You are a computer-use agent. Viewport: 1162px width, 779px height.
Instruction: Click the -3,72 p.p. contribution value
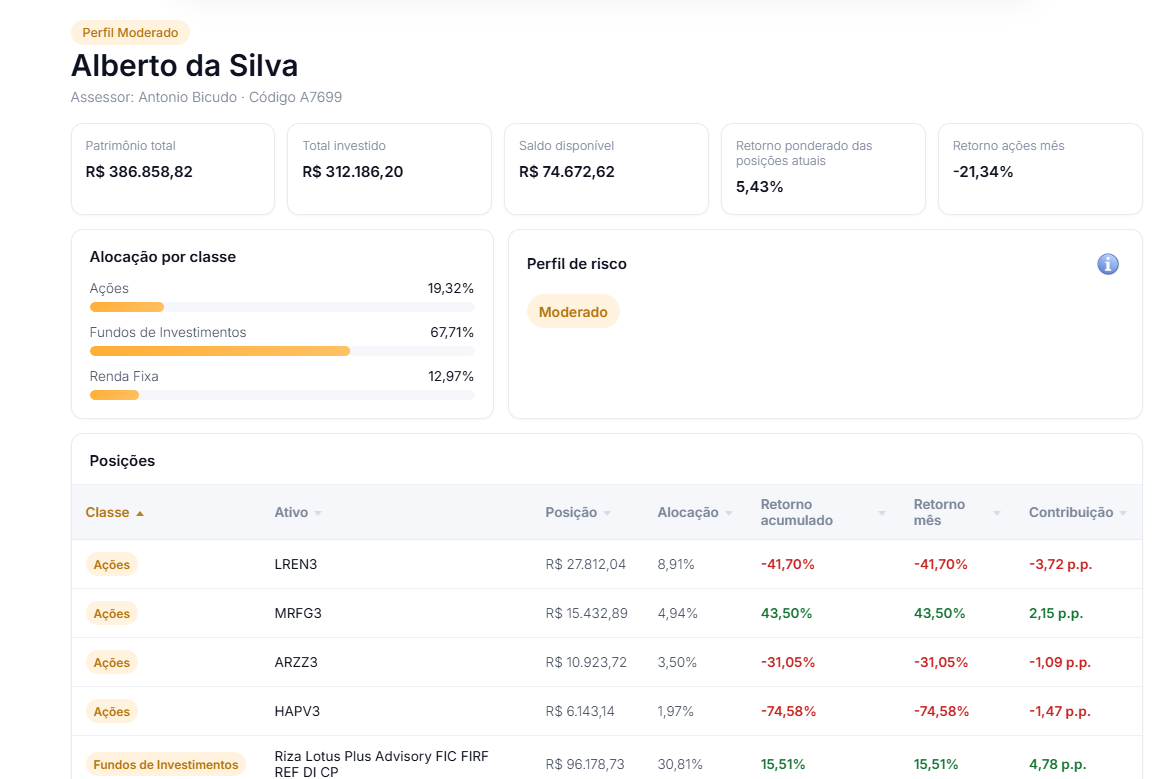point(1060,564)
